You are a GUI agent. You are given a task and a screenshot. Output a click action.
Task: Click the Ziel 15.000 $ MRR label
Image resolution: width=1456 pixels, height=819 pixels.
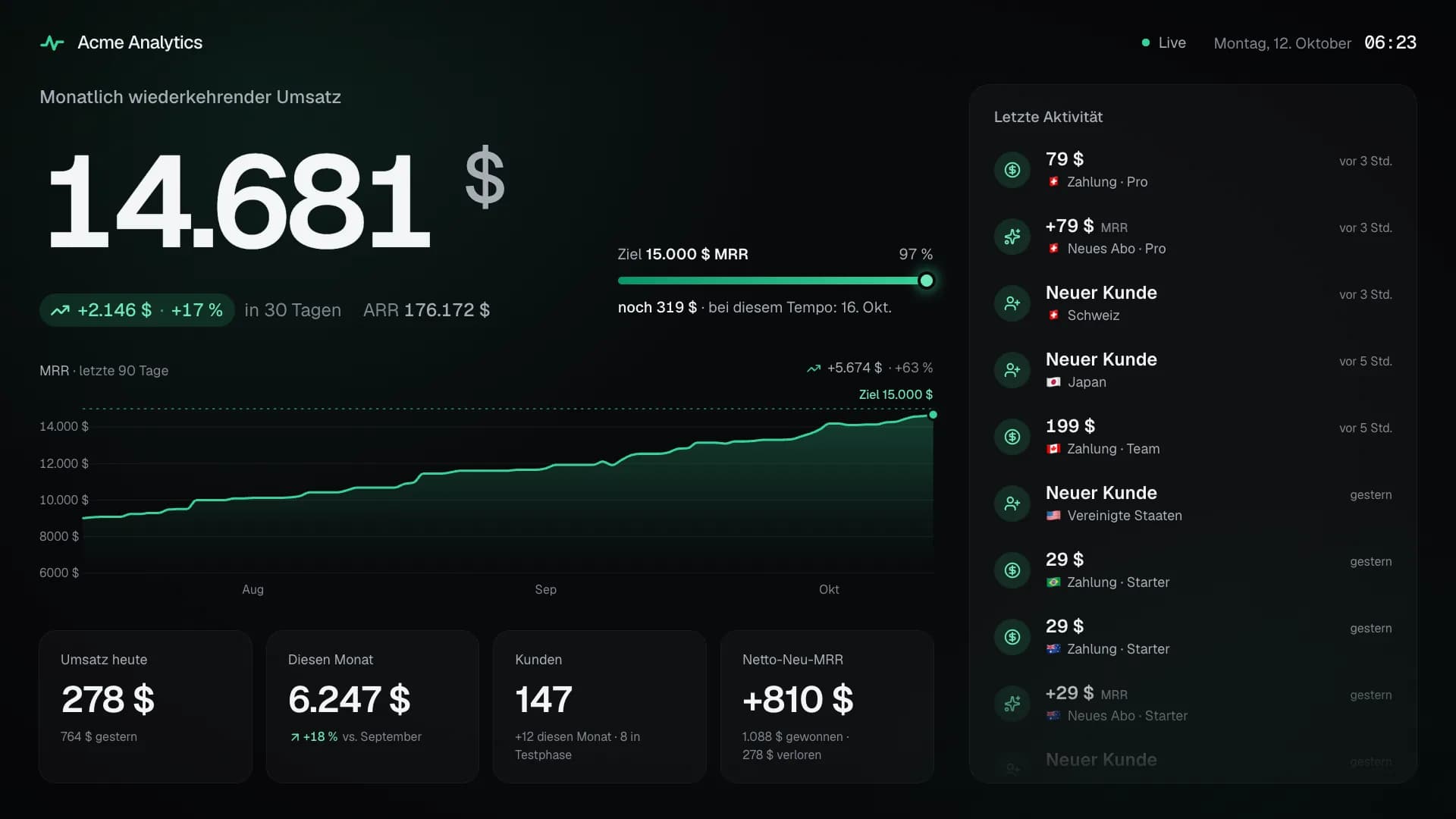[x=682, y=254]
